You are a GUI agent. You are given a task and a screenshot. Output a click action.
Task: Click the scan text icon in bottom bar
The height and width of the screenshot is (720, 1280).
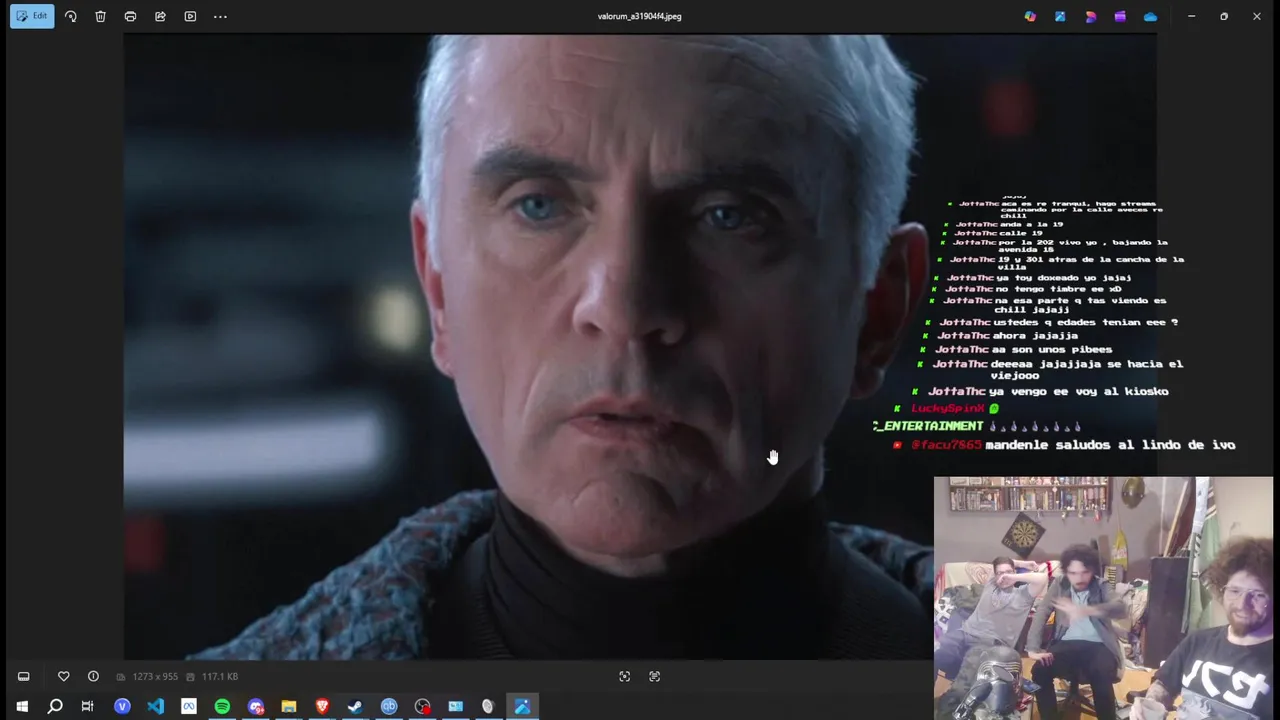point(655,676)
